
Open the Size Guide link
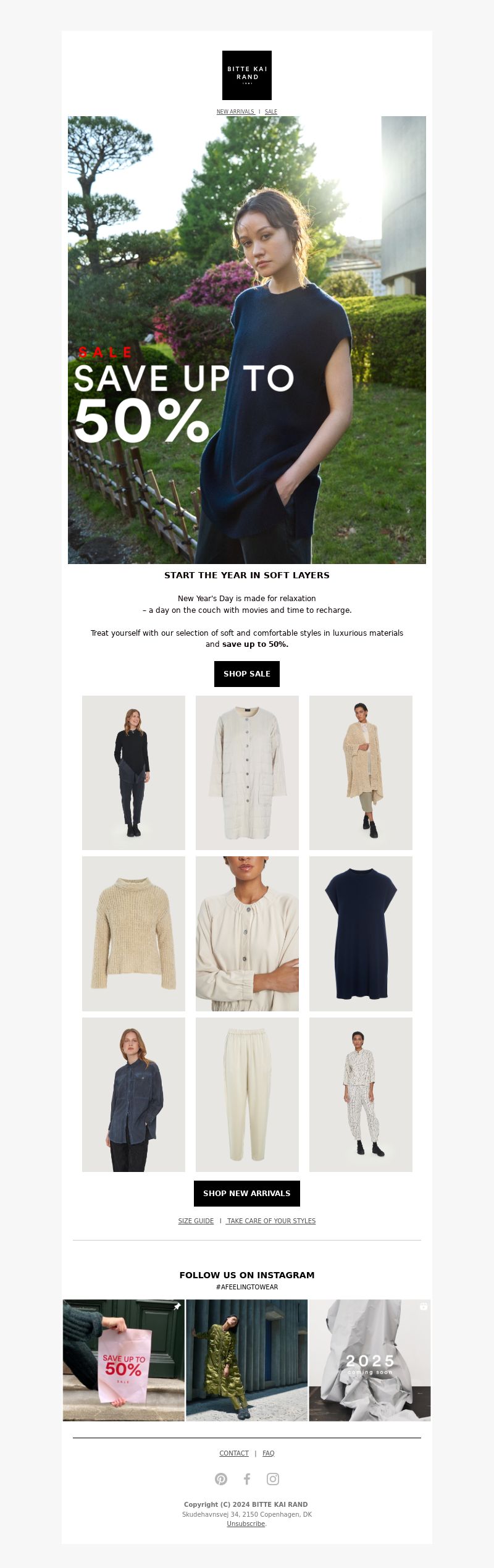tap(196, 1221)
